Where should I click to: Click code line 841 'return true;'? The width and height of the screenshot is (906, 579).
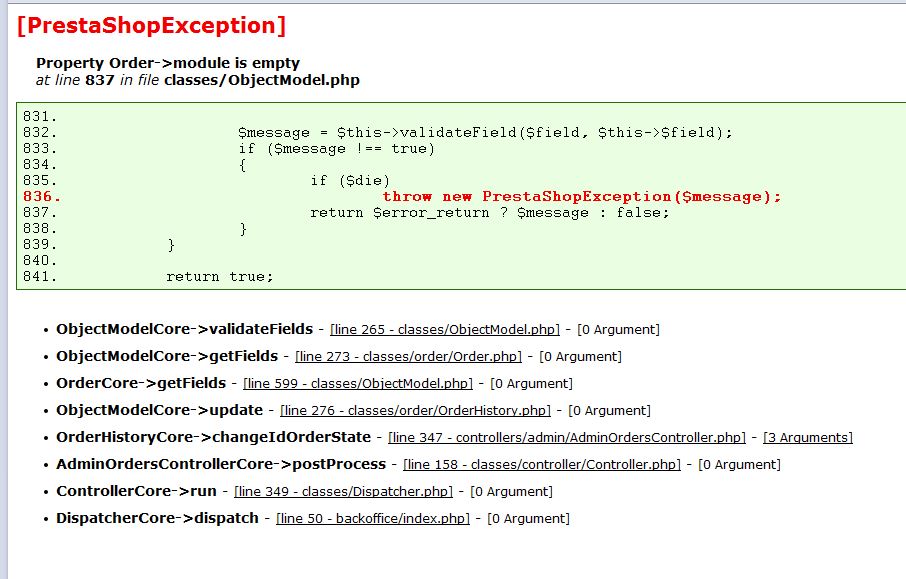[220, 276]
